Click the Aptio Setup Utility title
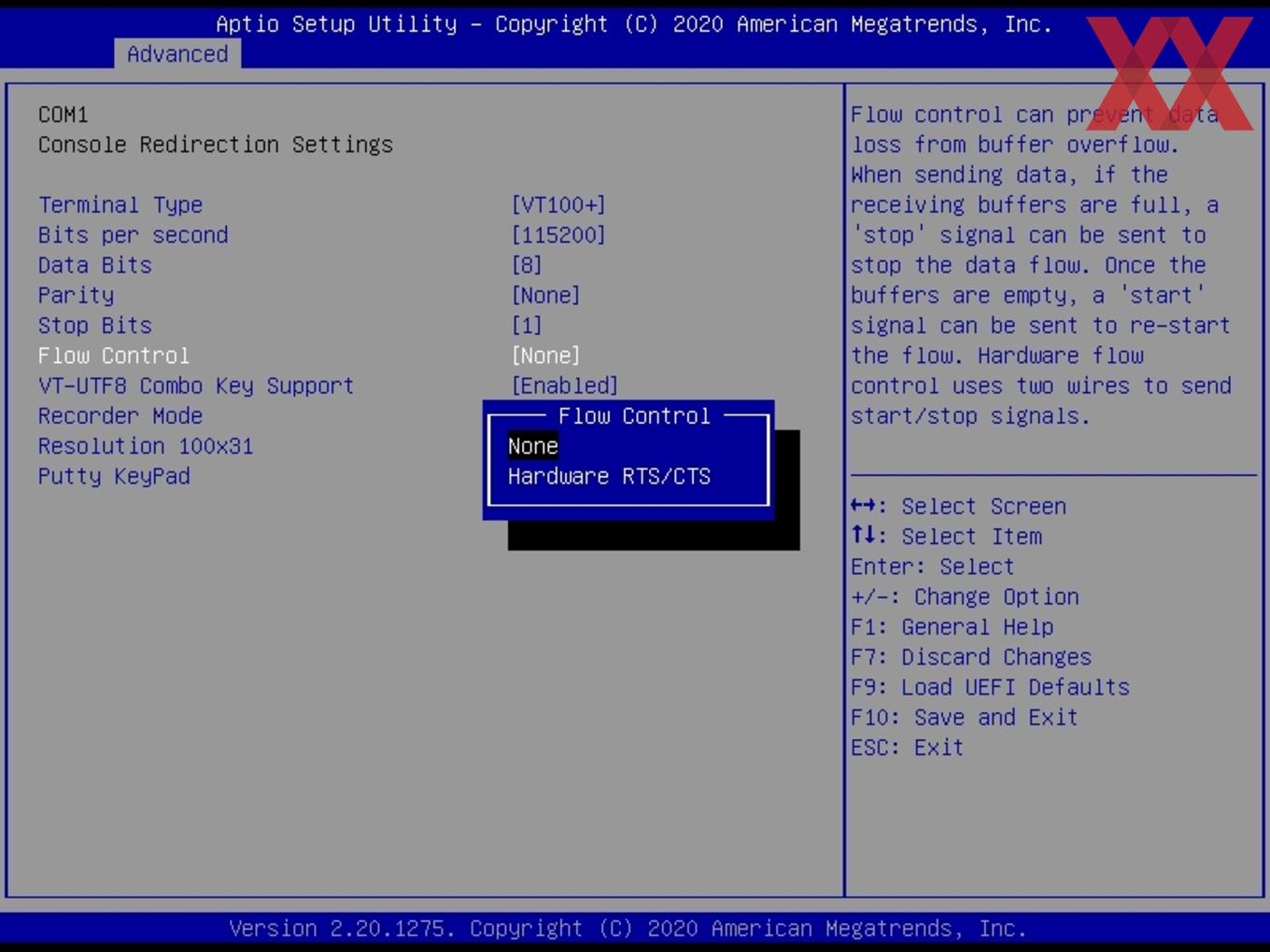Screen dimensions: 1270x952 click(x=634, y=24)
